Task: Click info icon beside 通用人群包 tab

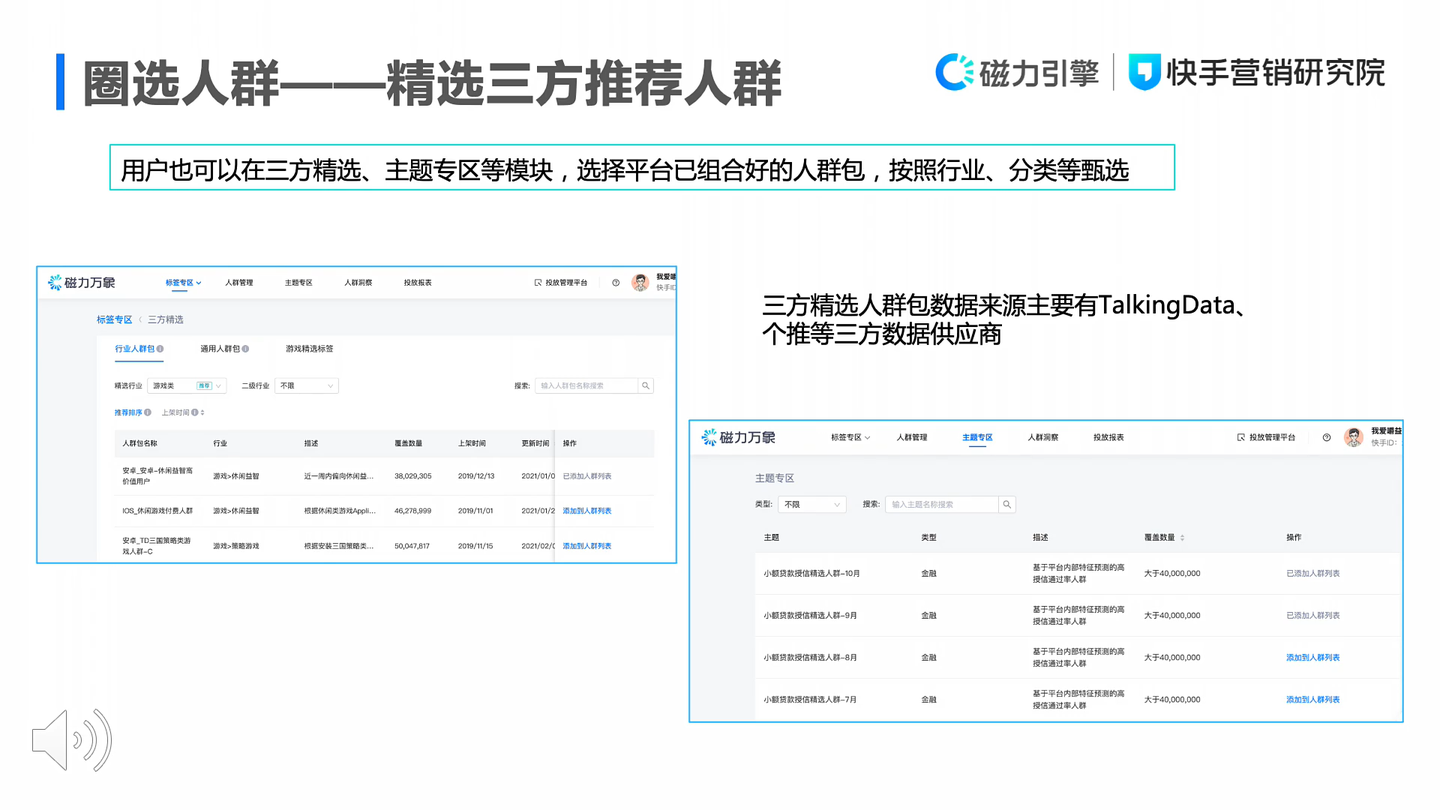Action: pos(245,349)
